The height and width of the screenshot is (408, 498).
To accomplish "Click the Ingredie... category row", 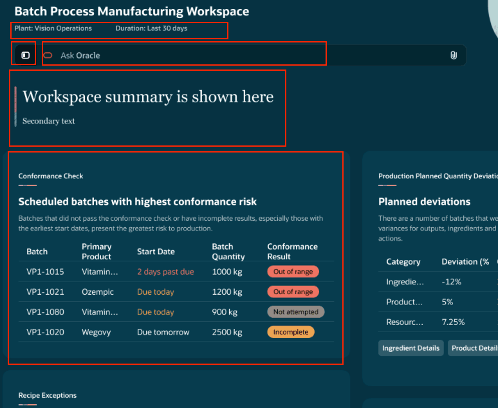I will [405, 282].
